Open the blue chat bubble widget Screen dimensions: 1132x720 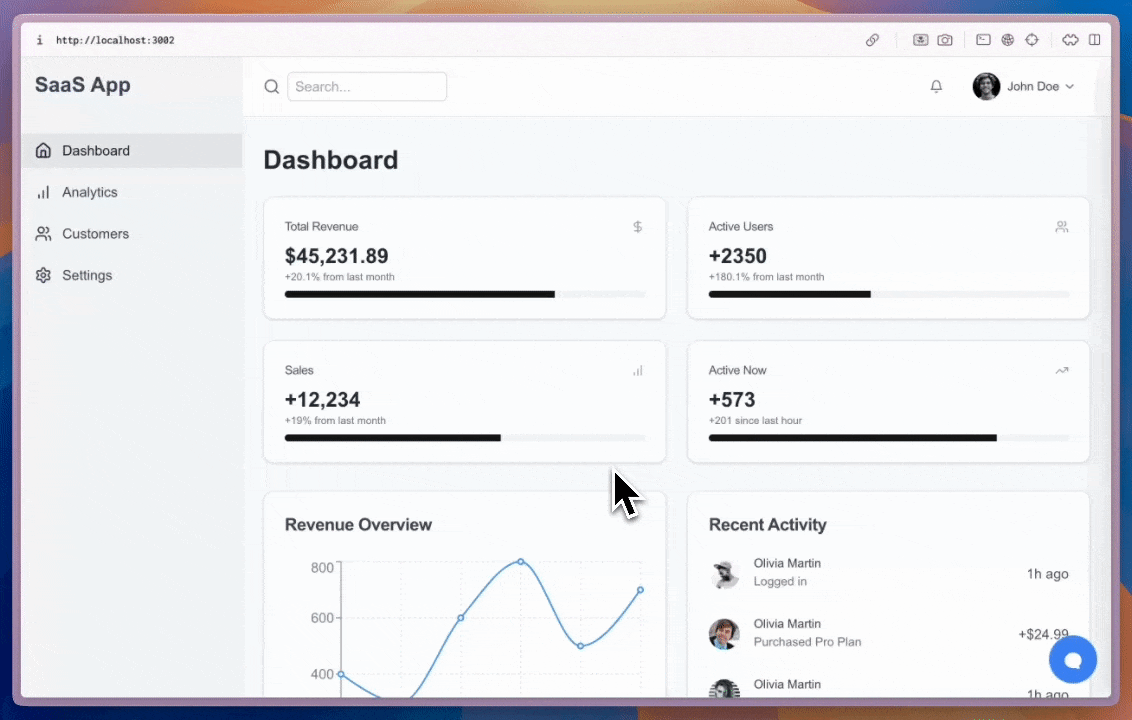pos(1072,660)
